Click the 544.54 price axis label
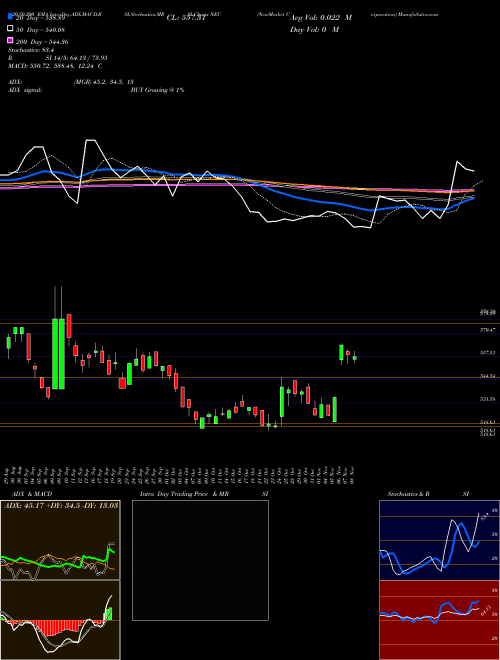Screen dimensions: 500x660 coord(488,375)
